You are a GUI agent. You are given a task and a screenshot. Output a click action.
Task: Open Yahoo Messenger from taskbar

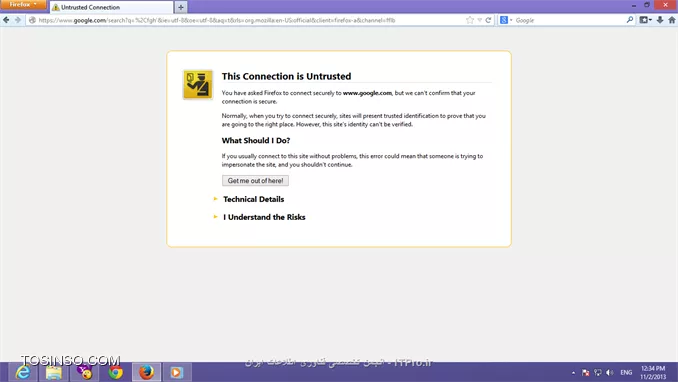[84, 372]
